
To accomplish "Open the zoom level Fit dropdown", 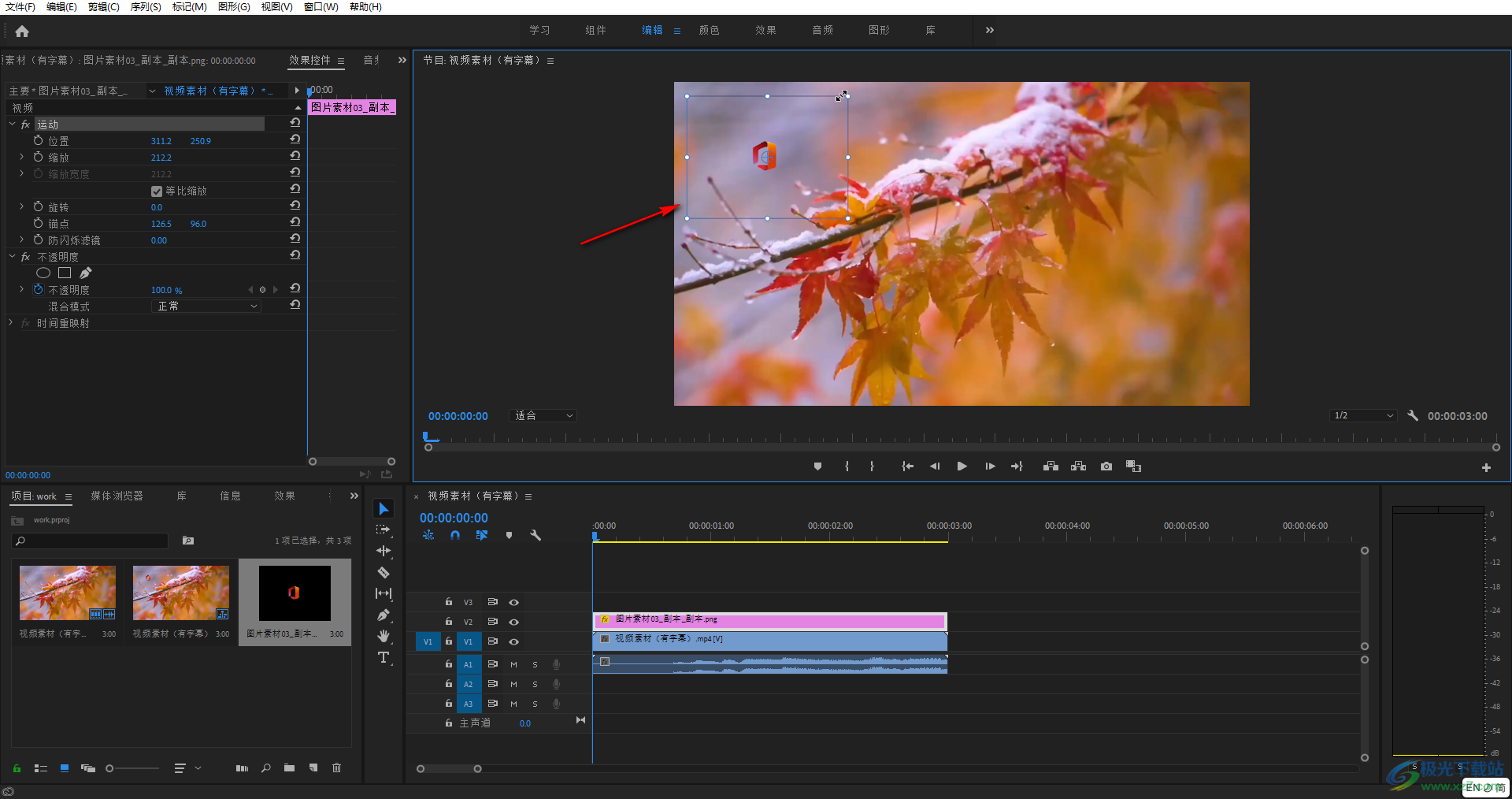I will pos(543,415).
